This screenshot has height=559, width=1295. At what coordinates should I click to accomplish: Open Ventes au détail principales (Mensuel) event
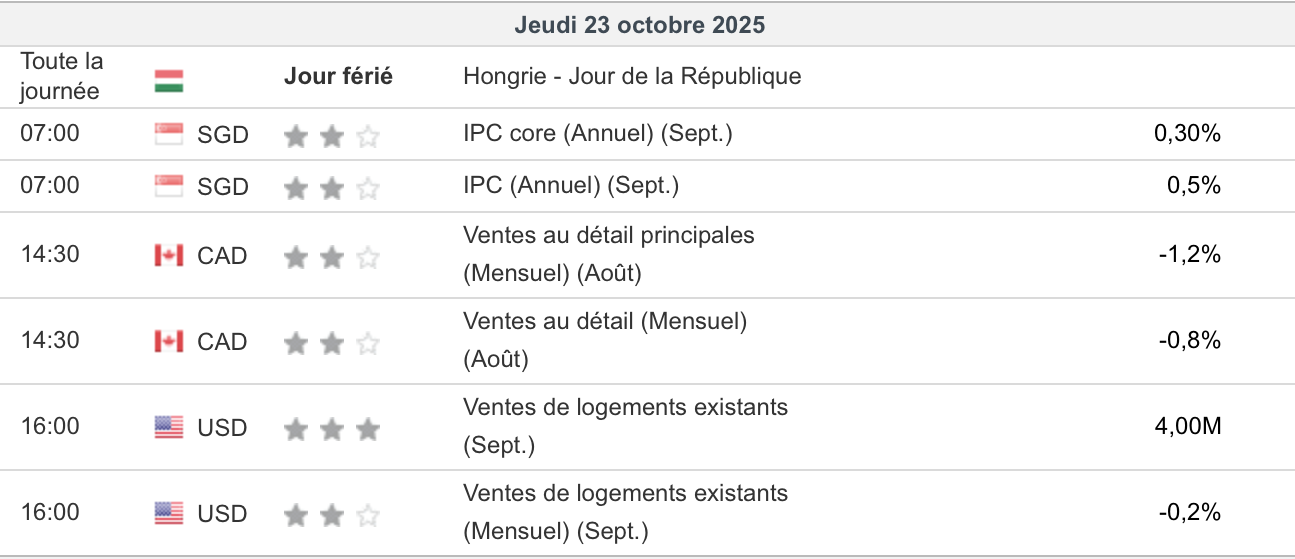pos(608,254)
